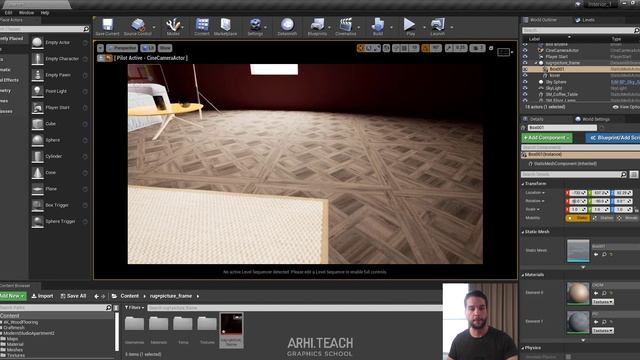Image resolution: width=640 pixels, height=360 pixels.
Task: Open the Show viewport menu
Action: point(165,48)
